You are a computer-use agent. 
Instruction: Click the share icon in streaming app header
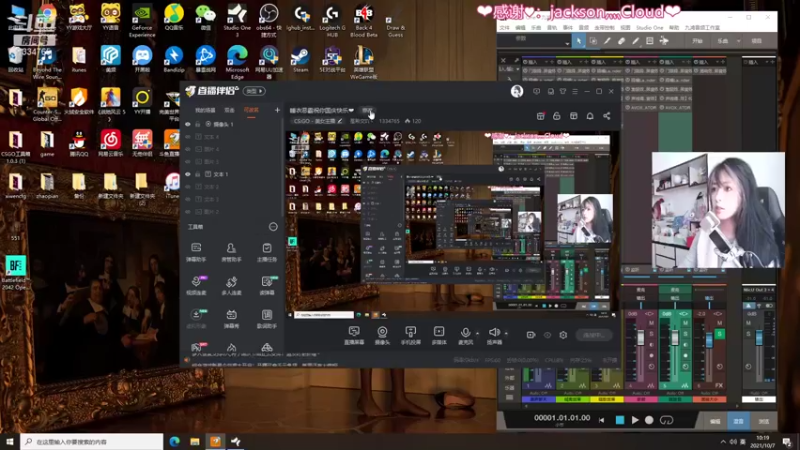tap(607, 116)
